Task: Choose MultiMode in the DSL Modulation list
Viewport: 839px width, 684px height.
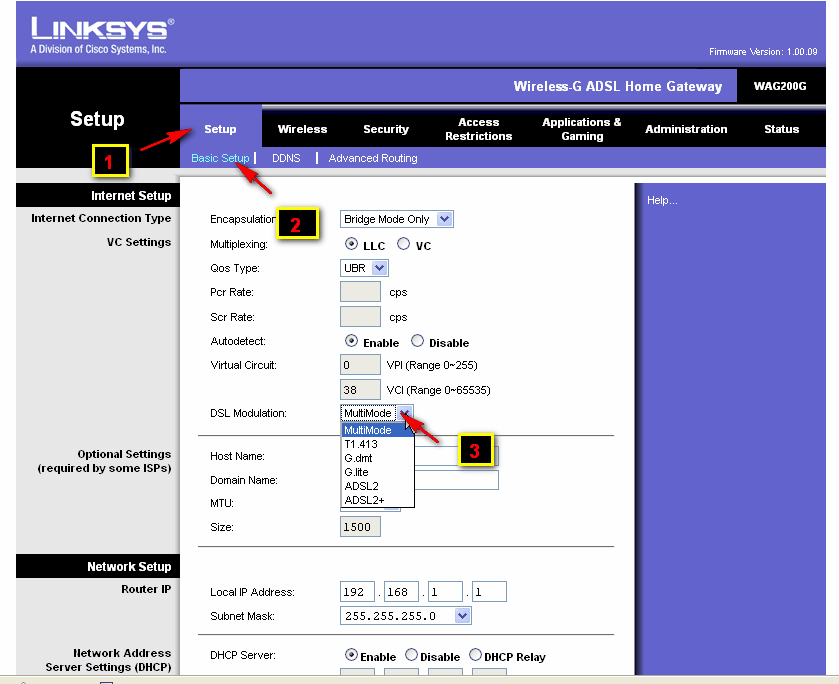Action: click(378, 430)
